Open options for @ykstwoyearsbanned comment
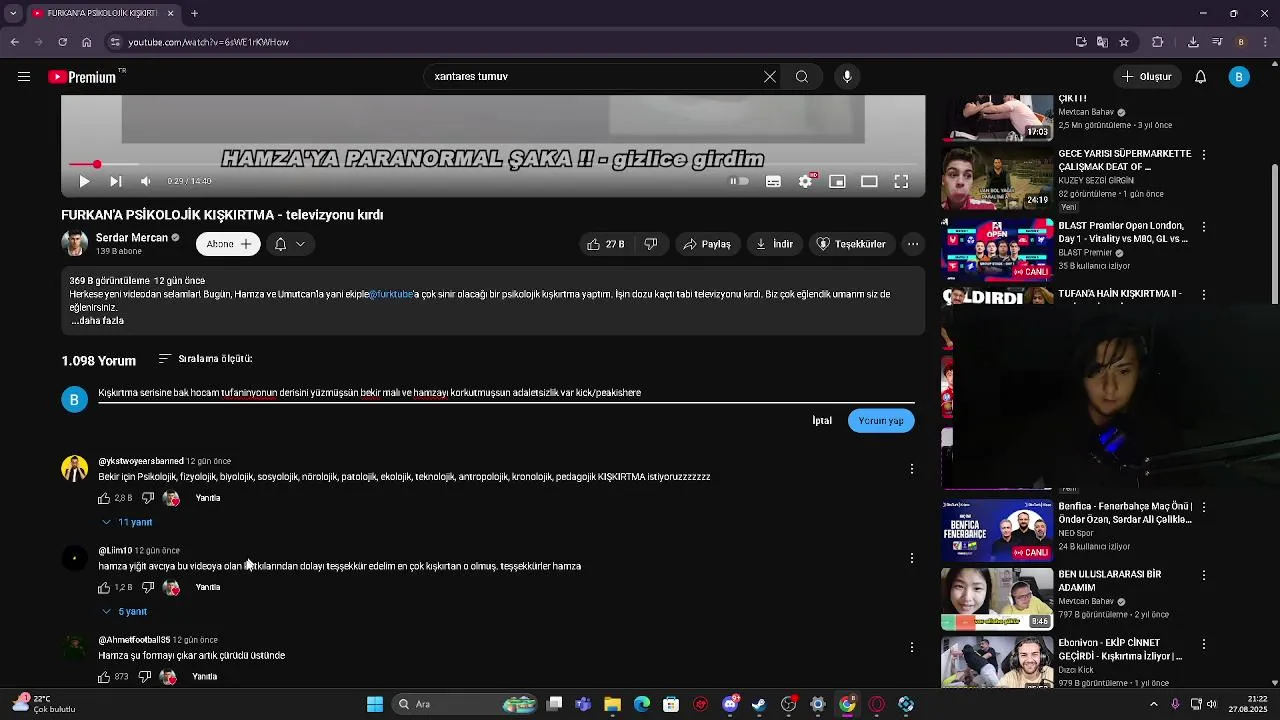Image resolution: width=1280 pixels, height=720 pixels. click(x=912, y=469)
